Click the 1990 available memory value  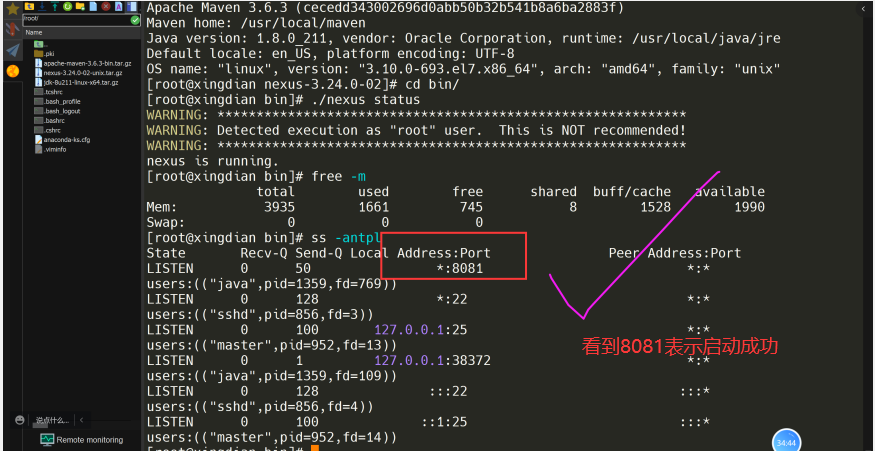tap(749, 207)
